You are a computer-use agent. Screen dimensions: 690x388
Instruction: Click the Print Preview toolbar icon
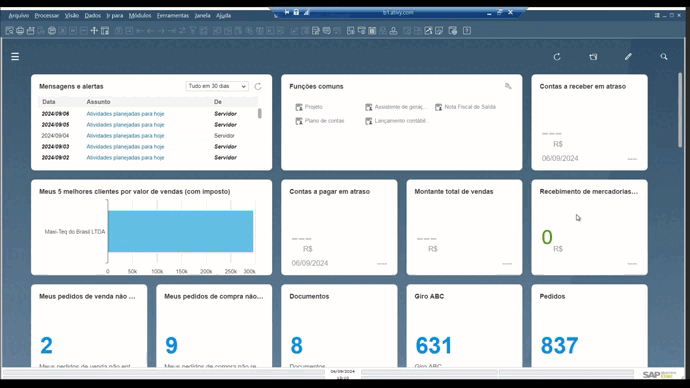[x=9, y=31]
